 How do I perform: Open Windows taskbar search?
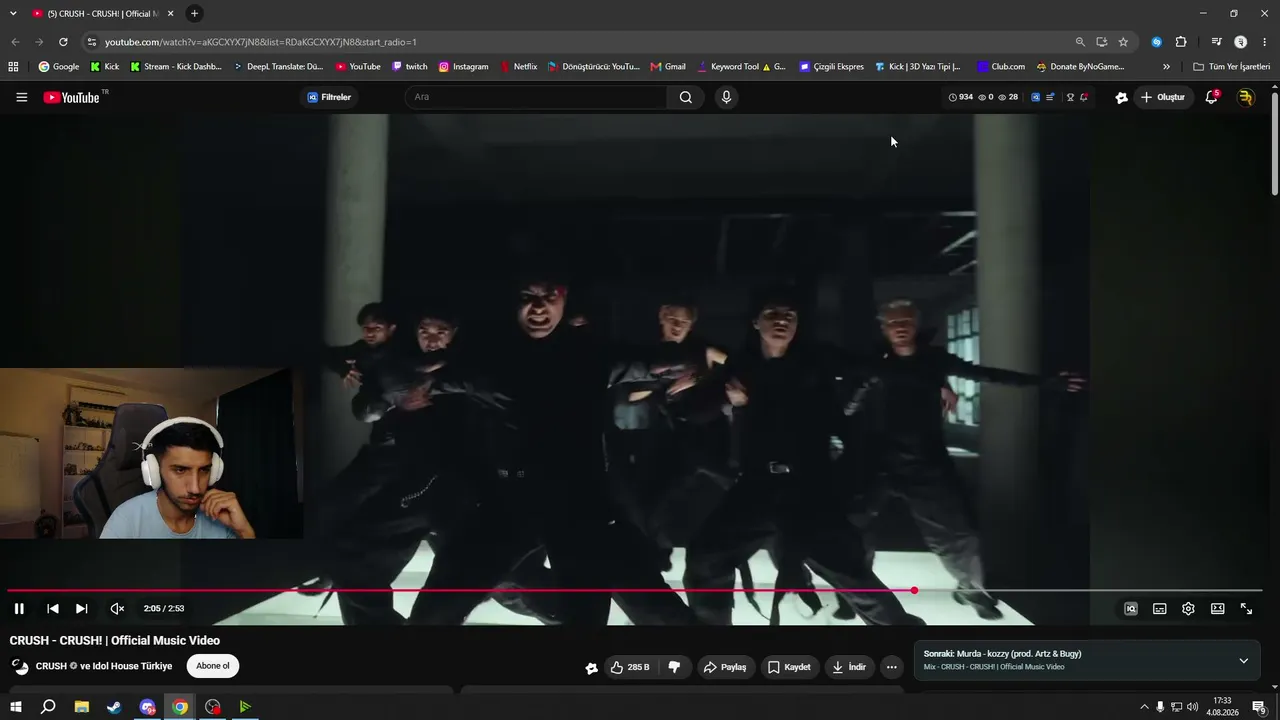(48, 707)
